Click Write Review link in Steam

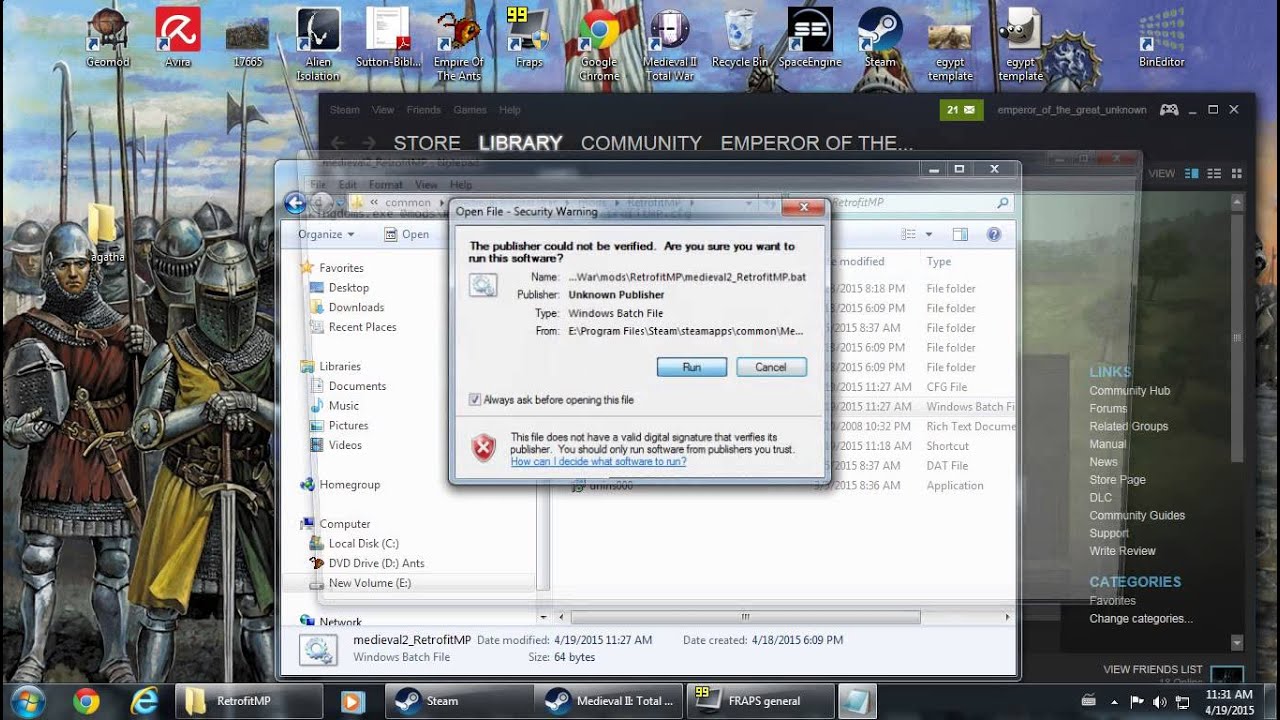pos(1122,551)
